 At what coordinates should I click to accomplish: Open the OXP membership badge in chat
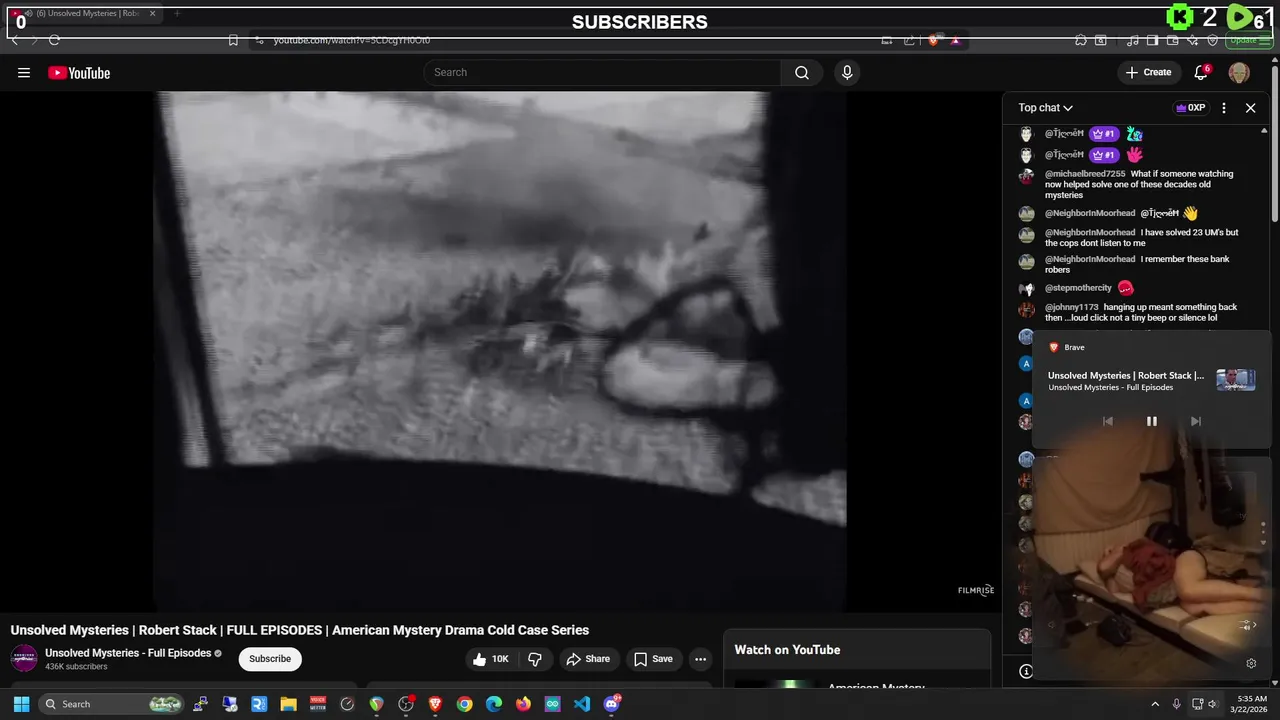[x=1190, y=108]
